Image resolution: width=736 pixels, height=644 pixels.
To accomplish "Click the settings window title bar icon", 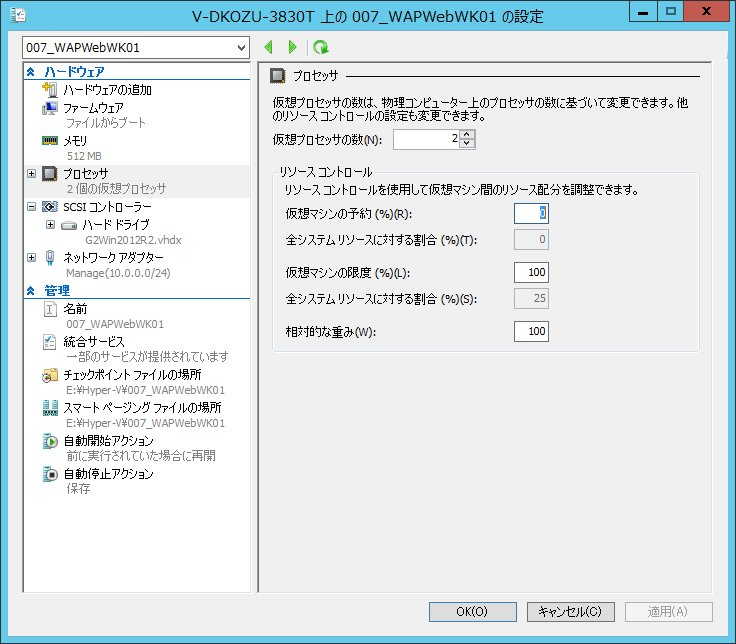I will point(18,15).
